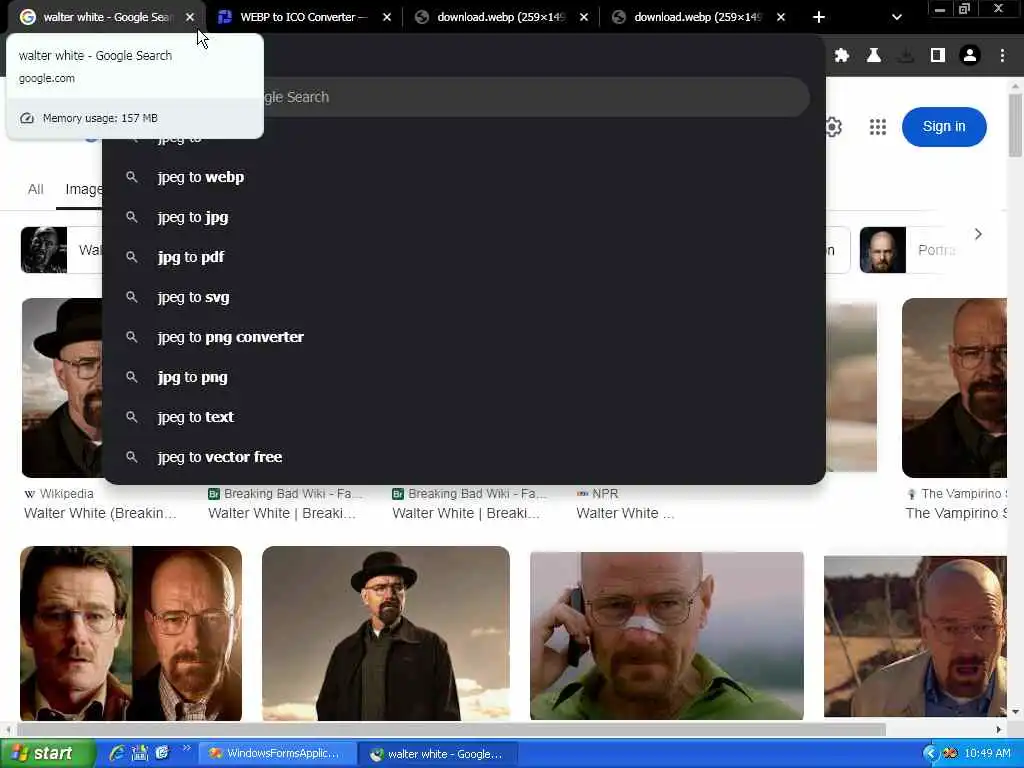Screen dimensions: 1024x768
Task: Click the horizontal scrollbar track
Action: [503, 729]
